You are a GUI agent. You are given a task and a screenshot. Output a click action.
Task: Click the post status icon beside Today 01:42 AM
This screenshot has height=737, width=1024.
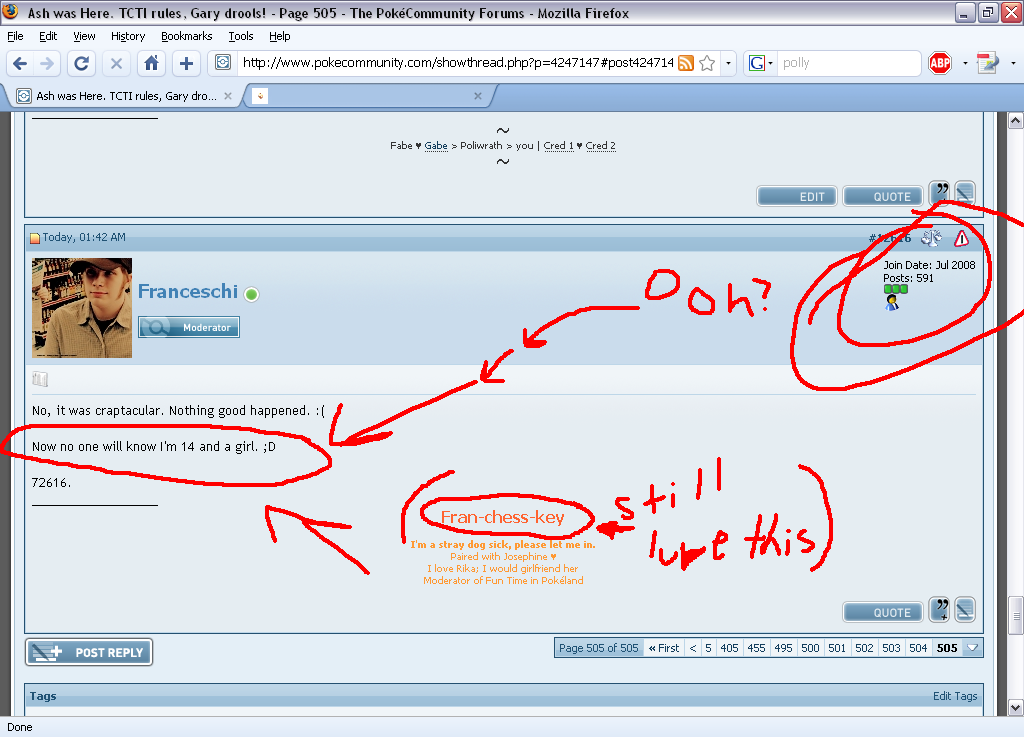[x=35, y=238]
